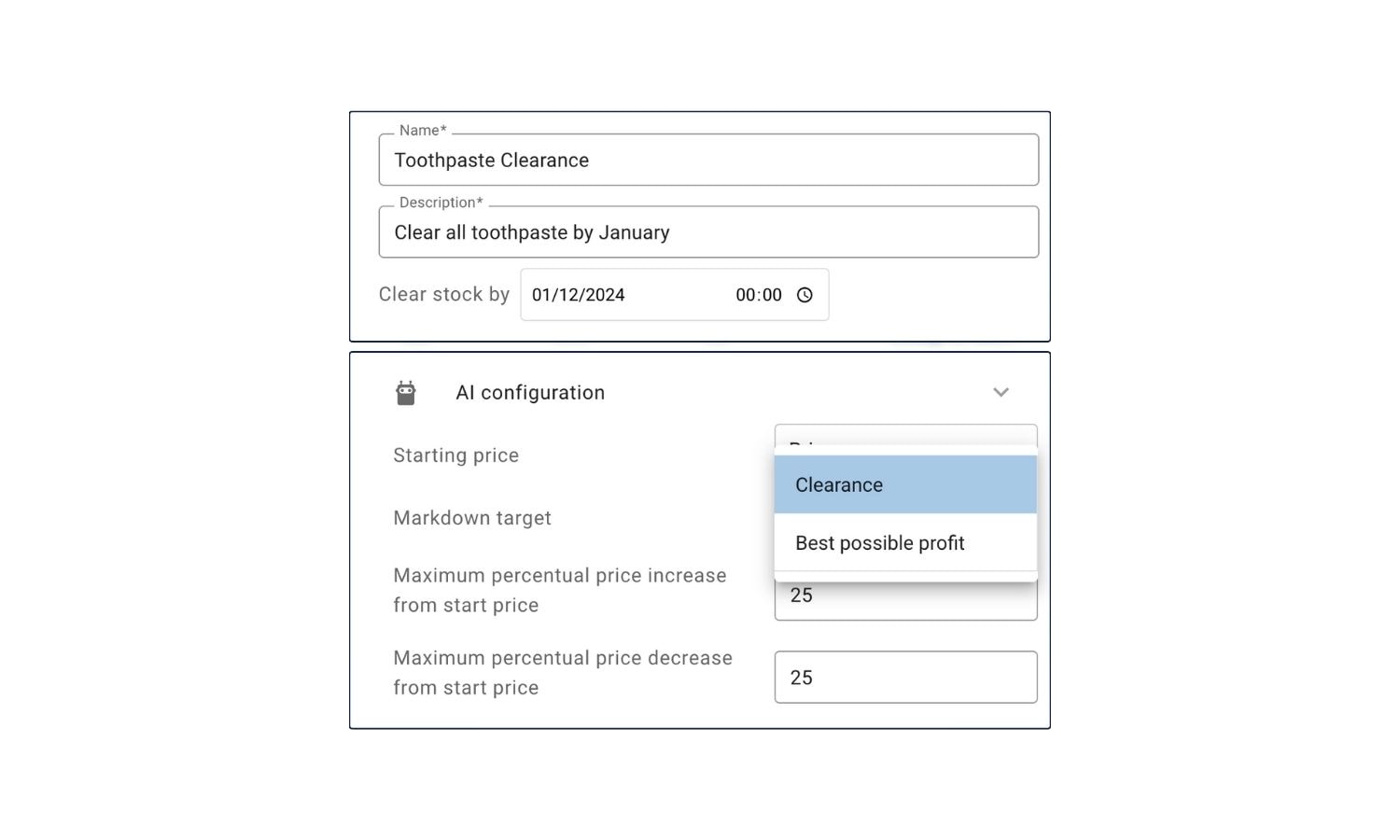This screenshot has height=840, width=1400.
Task: Click the Starting price label
Action: pyautogui.click(x=455, y=455)
